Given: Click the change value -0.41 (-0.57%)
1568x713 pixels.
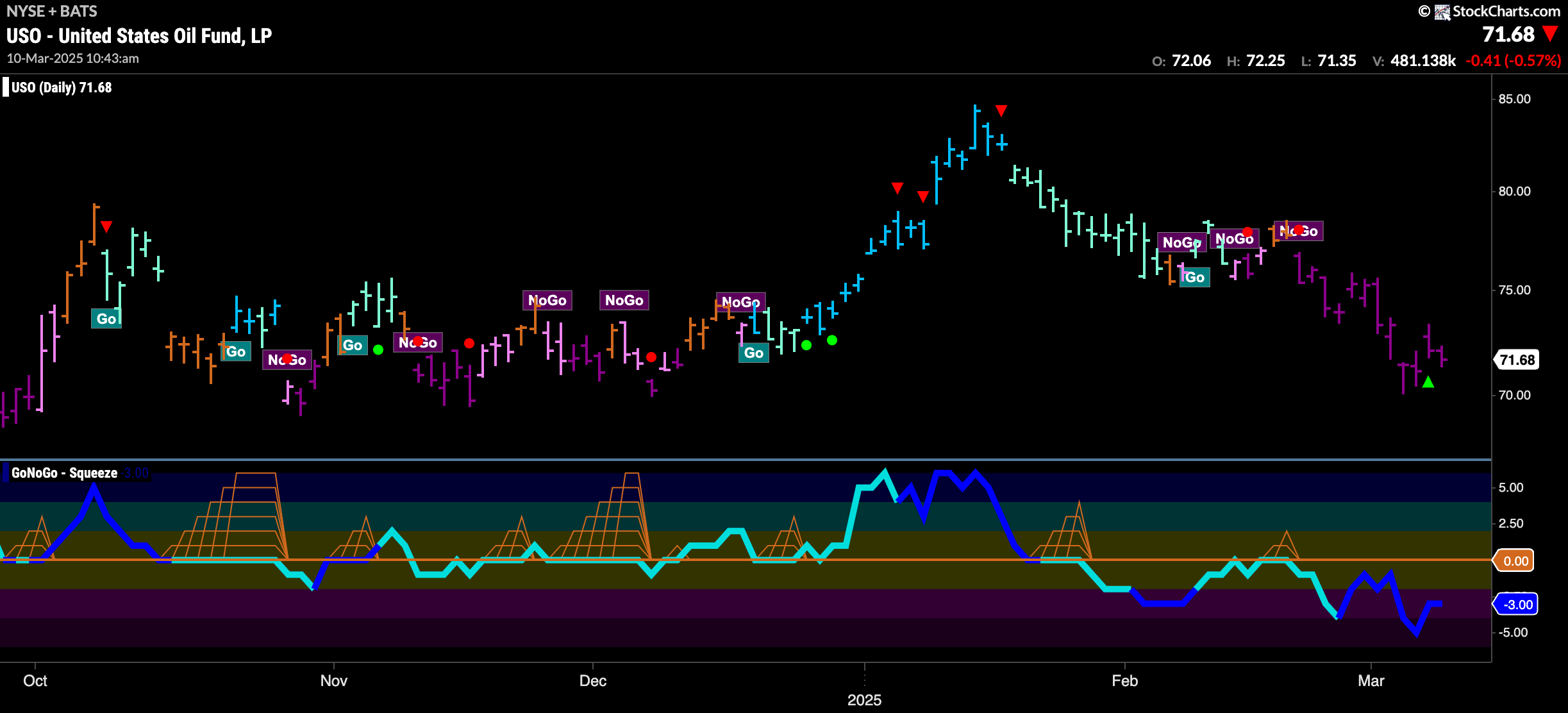Looking at the screenshot, I should click(x=1514, y=61).
